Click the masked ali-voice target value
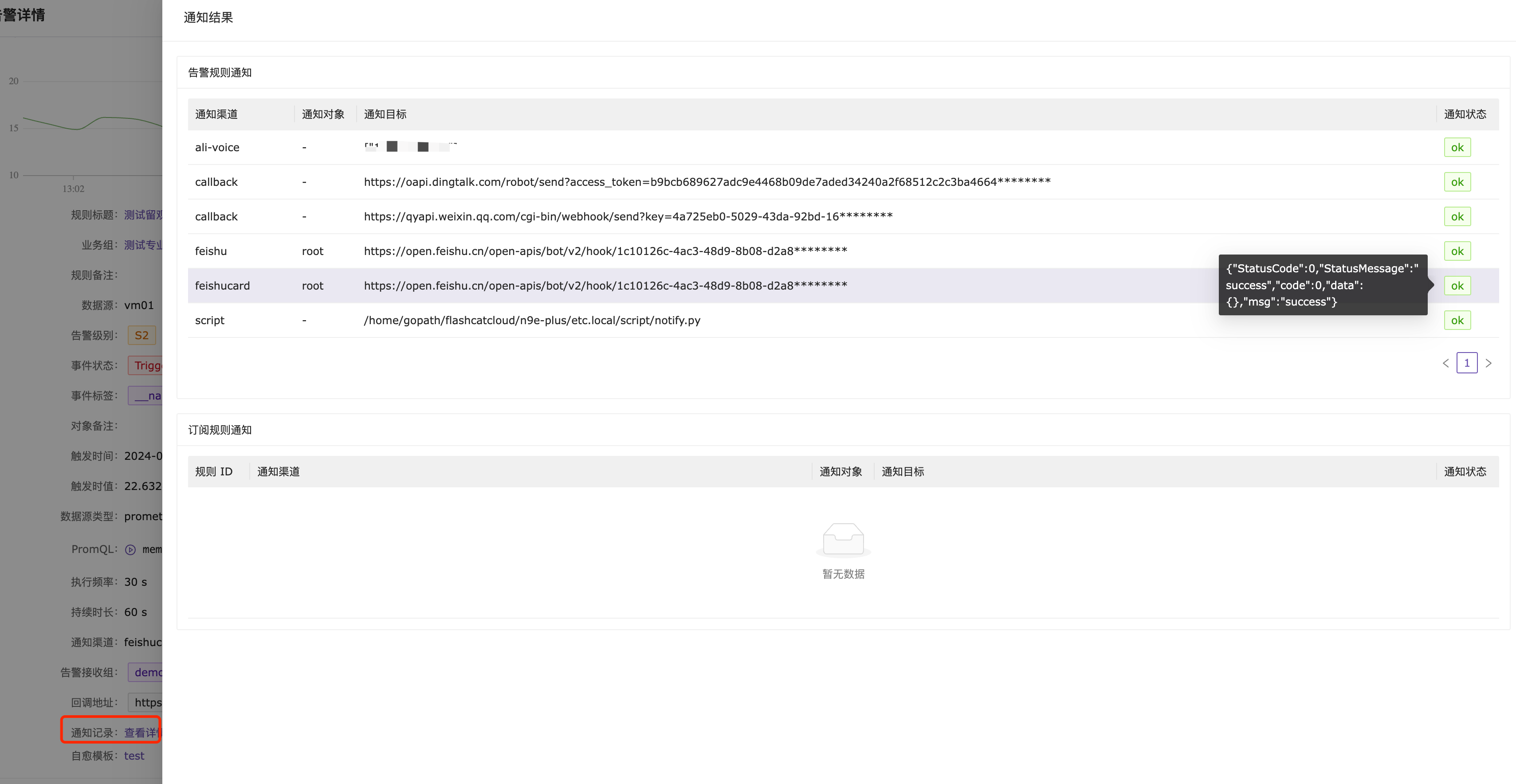 point(411,147)
